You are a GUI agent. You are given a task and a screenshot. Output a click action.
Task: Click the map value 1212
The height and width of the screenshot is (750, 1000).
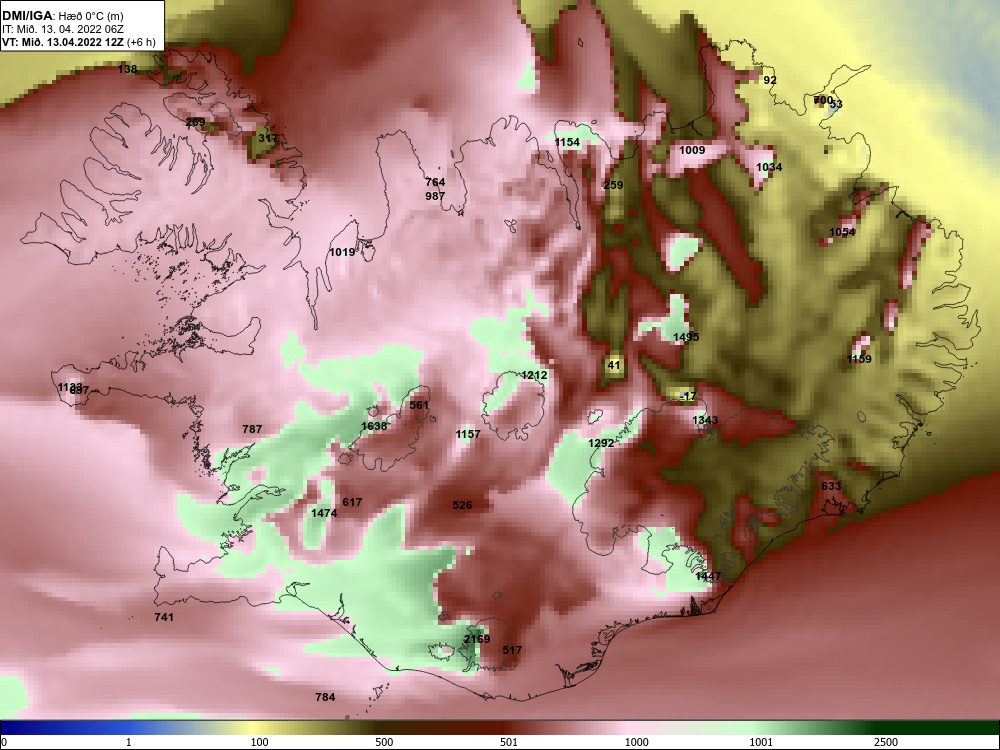click(534, 375)
